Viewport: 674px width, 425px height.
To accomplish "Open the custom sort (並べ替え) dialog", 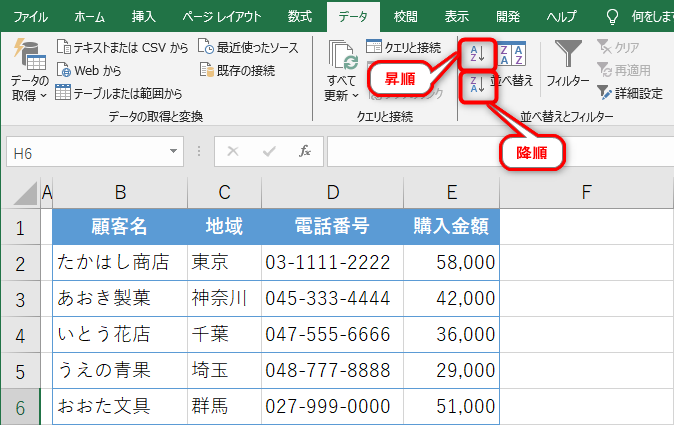I will [x=516, y=66].
